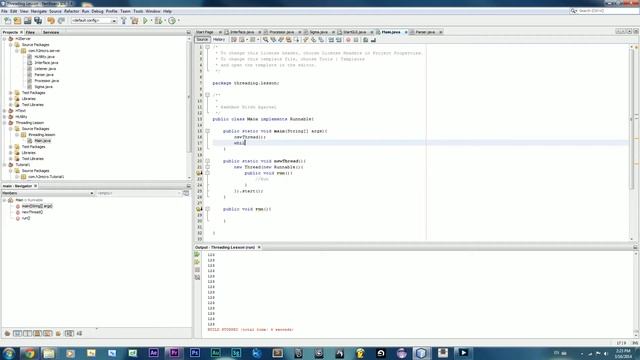Select Main.java in the Projects tree
This screenshot has height=360, width=640.
pos(42,140)
